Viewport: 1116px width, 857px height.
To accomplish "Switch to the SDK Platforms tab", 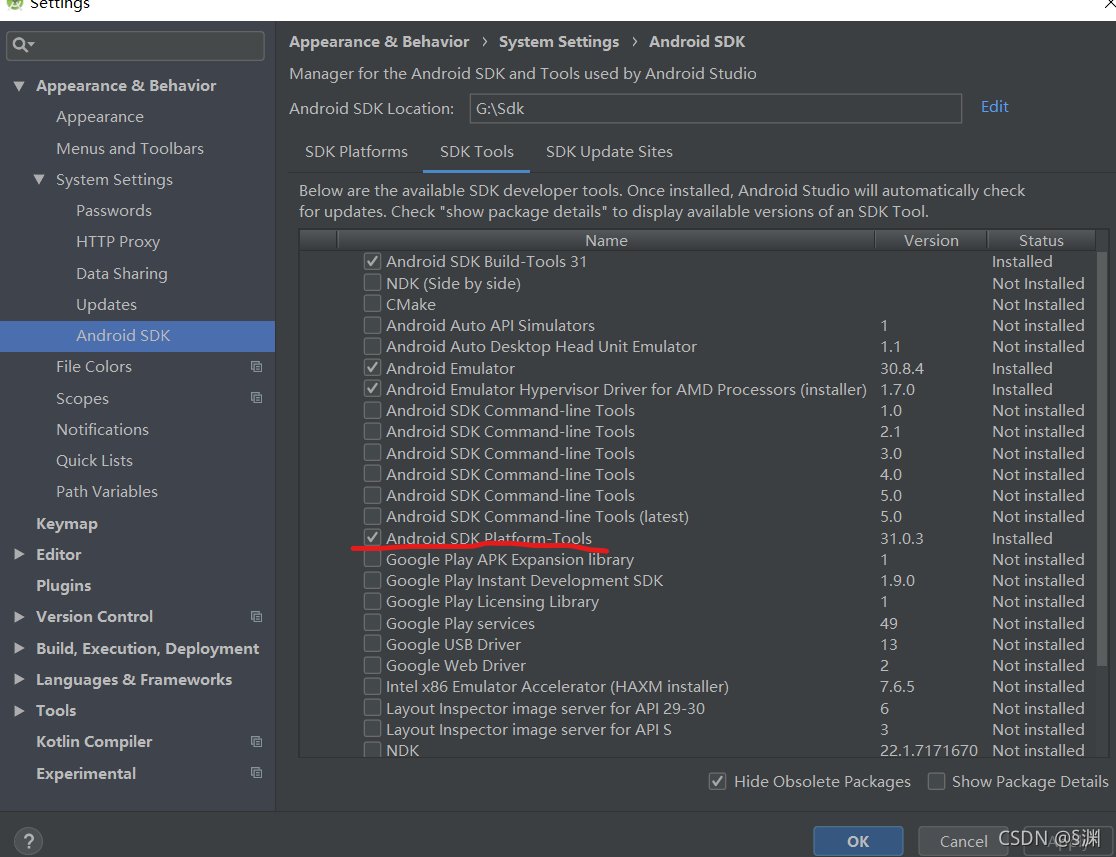I will 356,152.
